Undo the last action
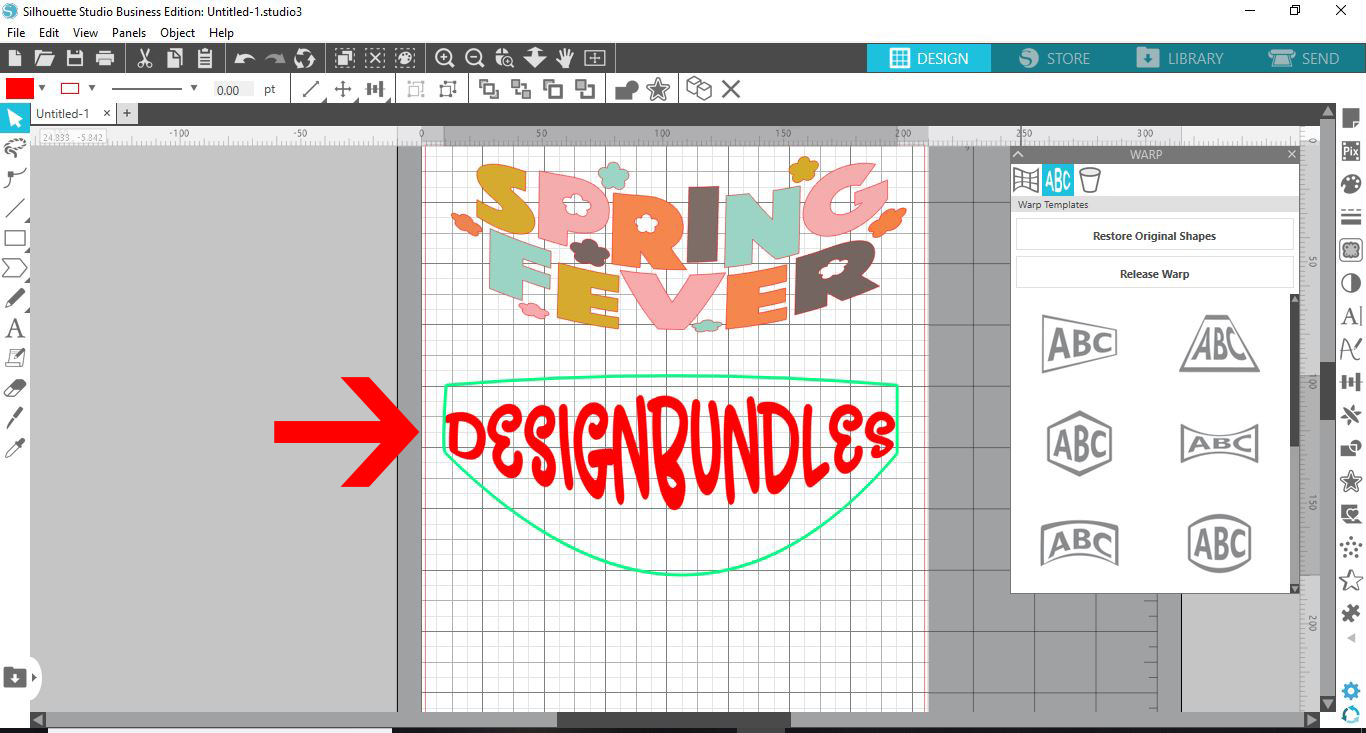This screenshot has height=733, width=1366. point(244,59)
